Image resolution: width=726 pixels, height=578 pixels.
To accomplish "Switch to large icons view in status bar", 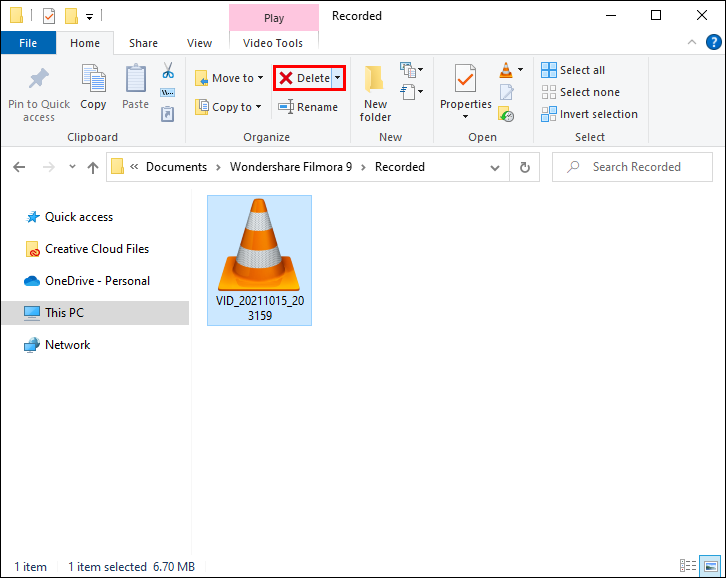I will [710, 566].
